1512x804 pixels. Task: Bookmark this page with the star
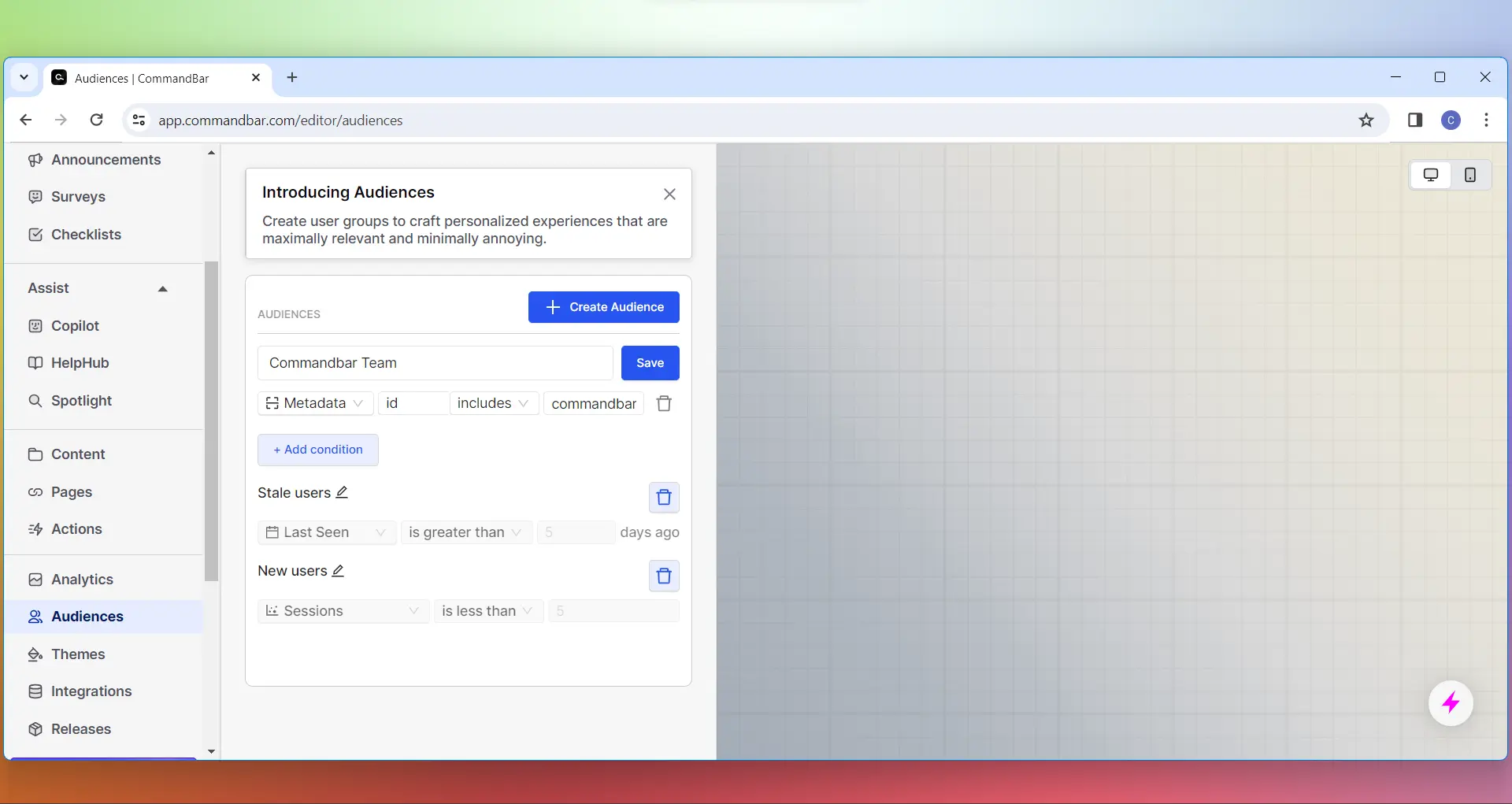tap(1366, 120)
